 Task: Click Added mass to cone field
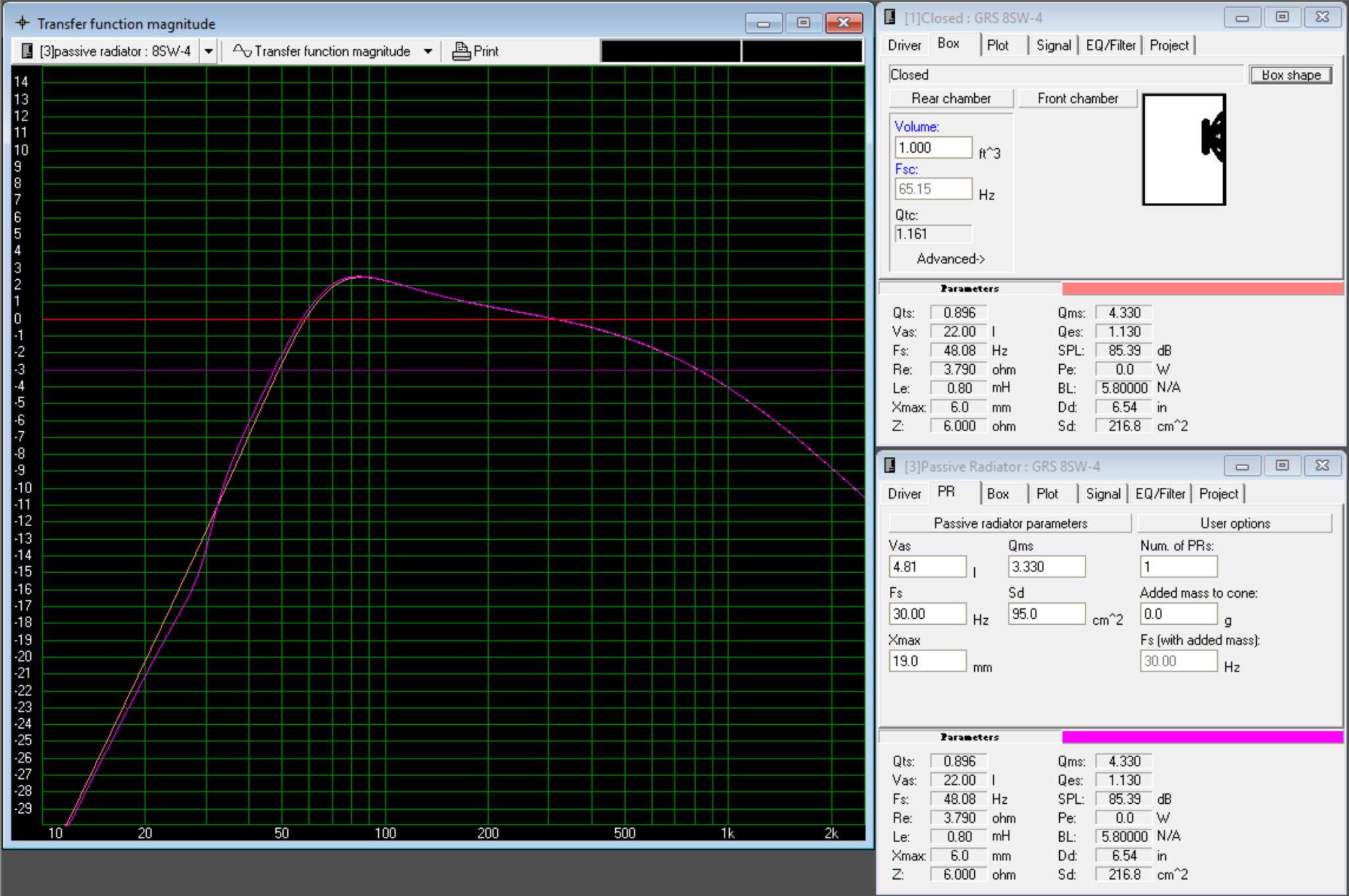tap(1178, 614)
